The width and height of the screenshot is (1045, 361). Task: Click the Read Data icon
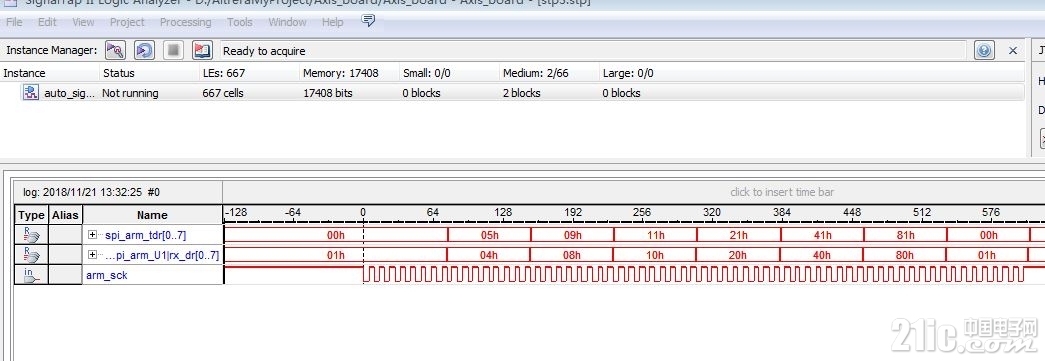(202, 50)
